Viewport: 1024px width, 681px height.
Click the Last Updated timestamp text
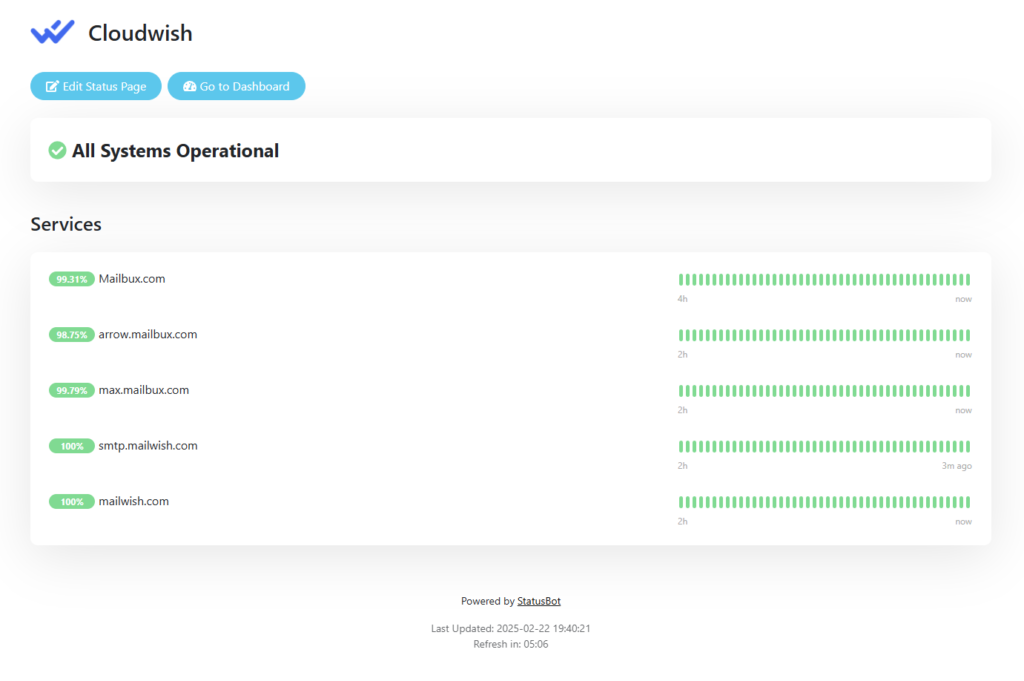click(512, 628)
